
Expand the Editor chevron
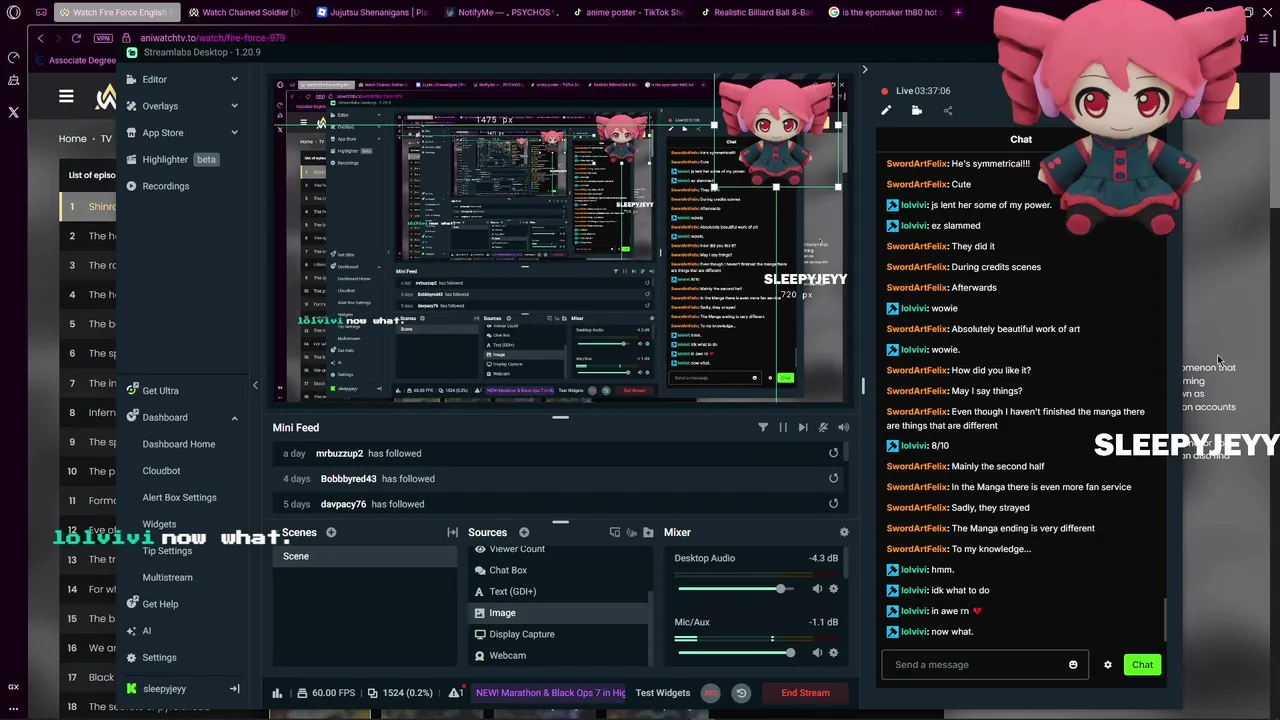coord(234,79)
